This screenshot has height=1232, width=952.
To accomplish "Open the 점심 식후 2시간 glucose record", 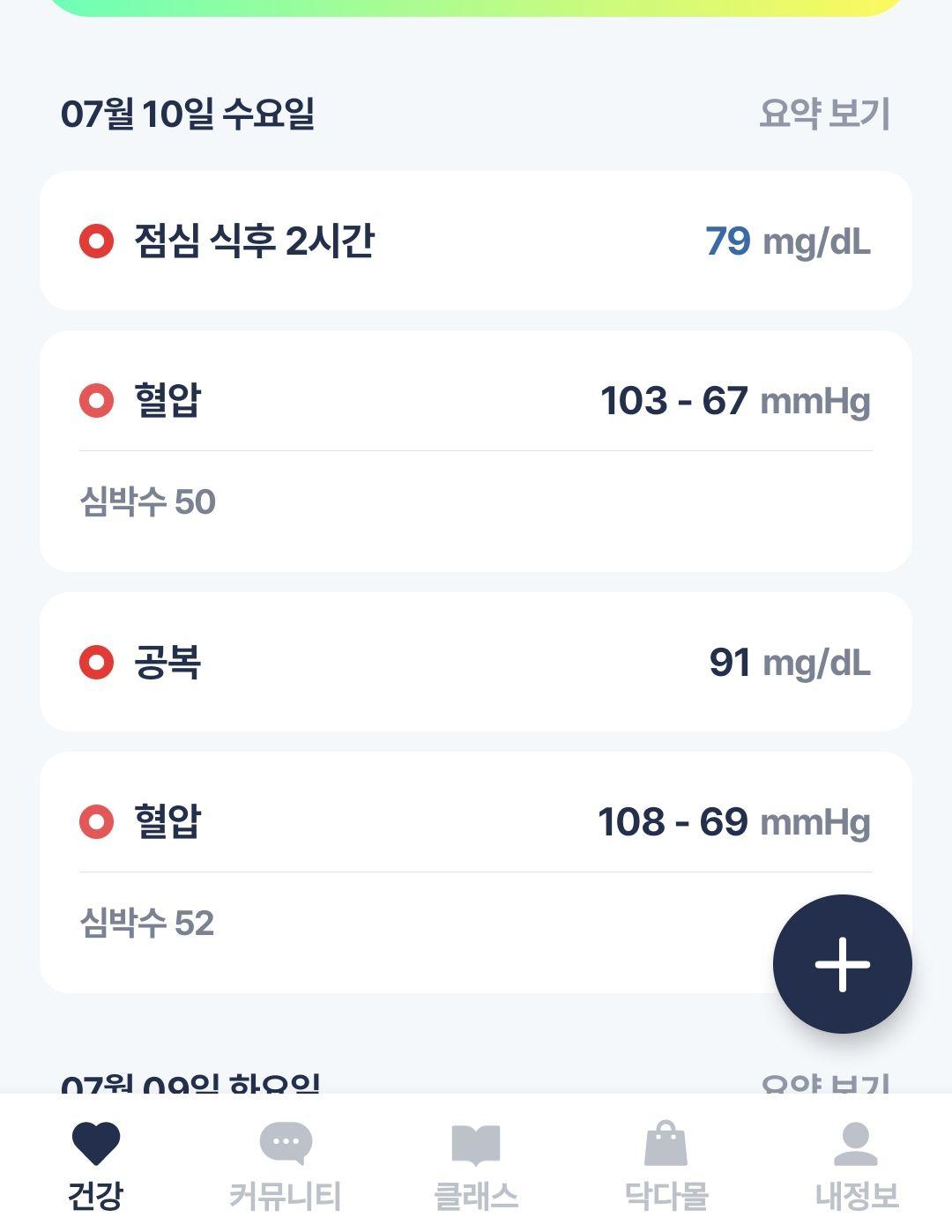I will 476,241.
